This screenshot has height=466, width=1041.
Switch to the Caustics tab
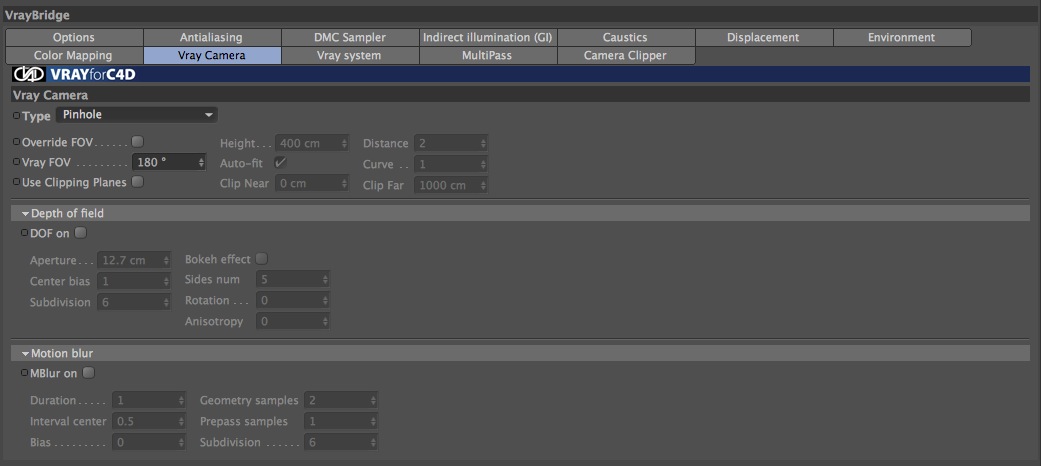(627, 38)
